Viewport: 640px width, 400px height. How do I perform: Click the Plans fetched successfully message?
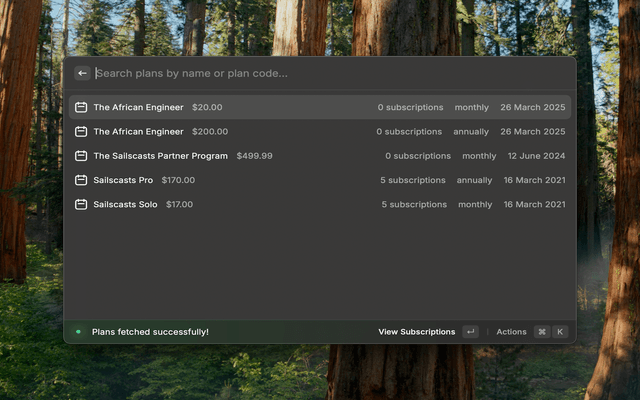point(150,332)
